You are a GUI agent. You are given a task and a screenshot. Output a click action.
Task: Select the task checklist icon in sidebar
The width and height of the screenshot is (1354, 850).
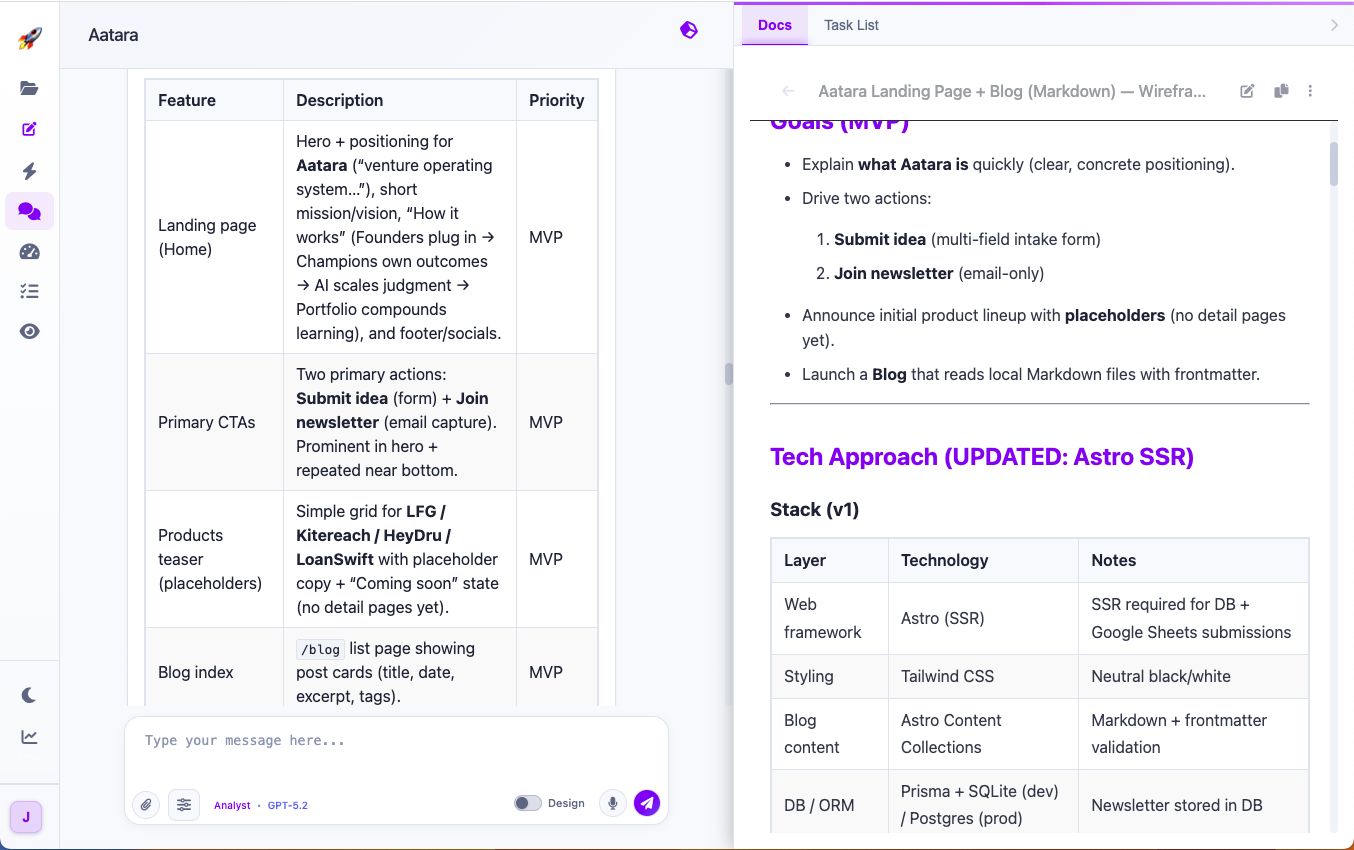(x=29, y=291)
